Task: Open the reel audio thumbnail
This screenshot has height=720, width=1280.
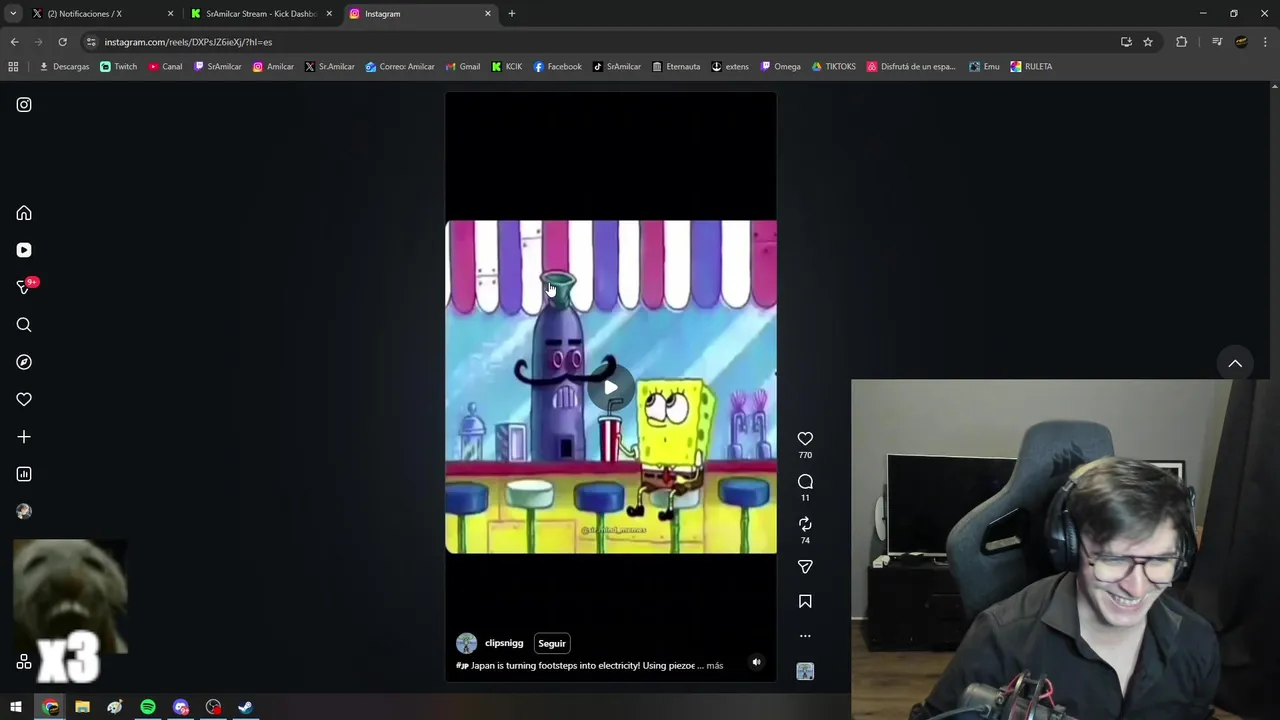Action: click(805, 672)
